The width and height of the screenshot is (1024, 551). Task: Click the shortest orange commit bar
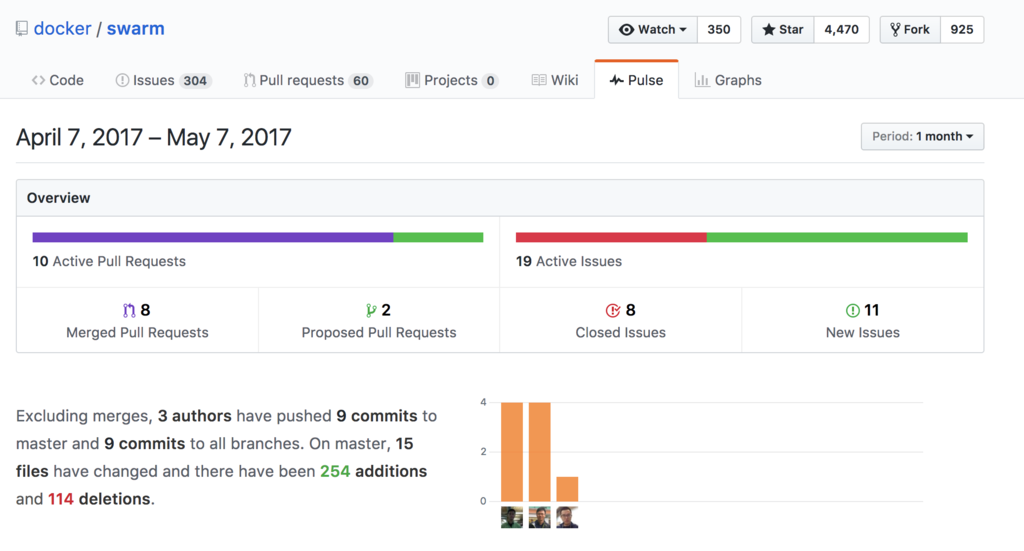click(567, 489)
